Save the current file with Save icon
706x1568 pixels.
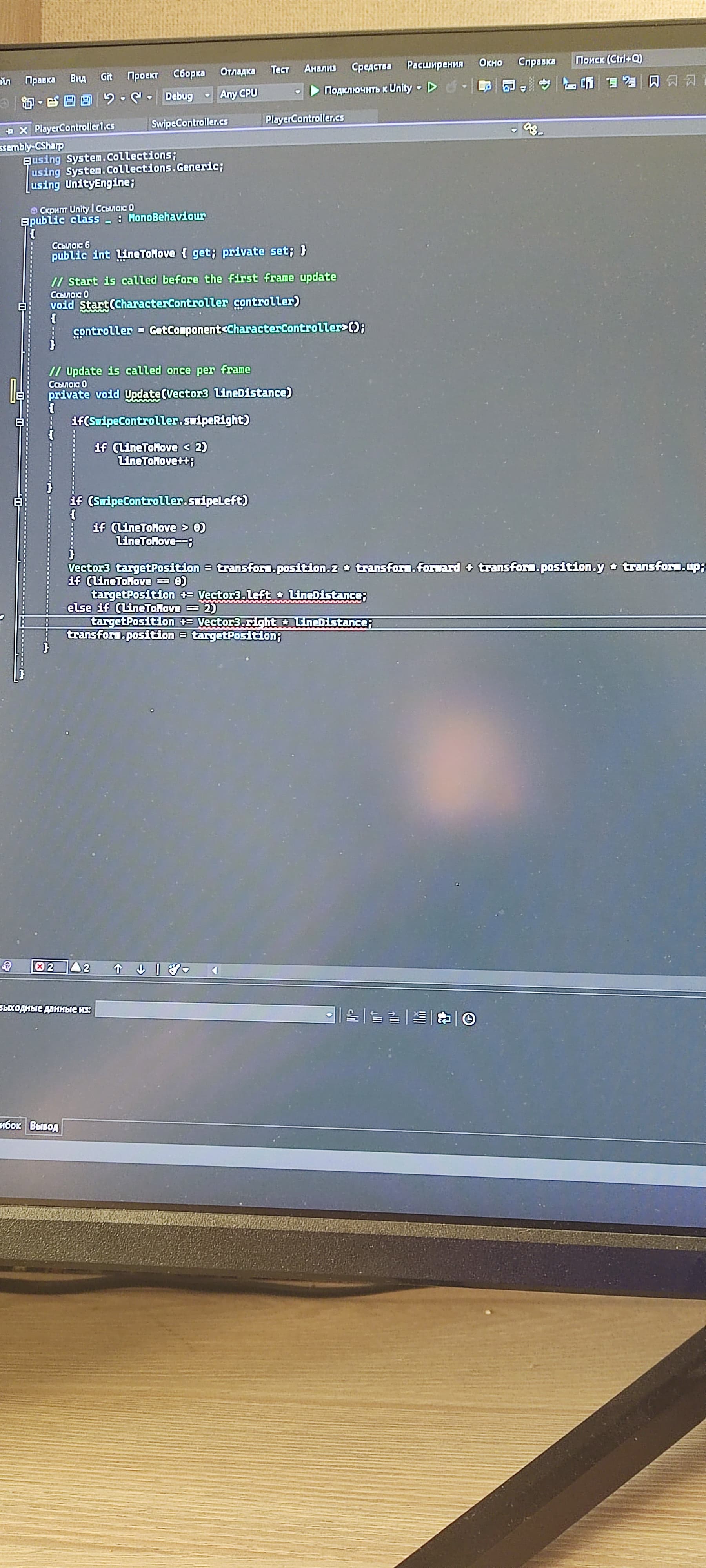click(69, 101)
